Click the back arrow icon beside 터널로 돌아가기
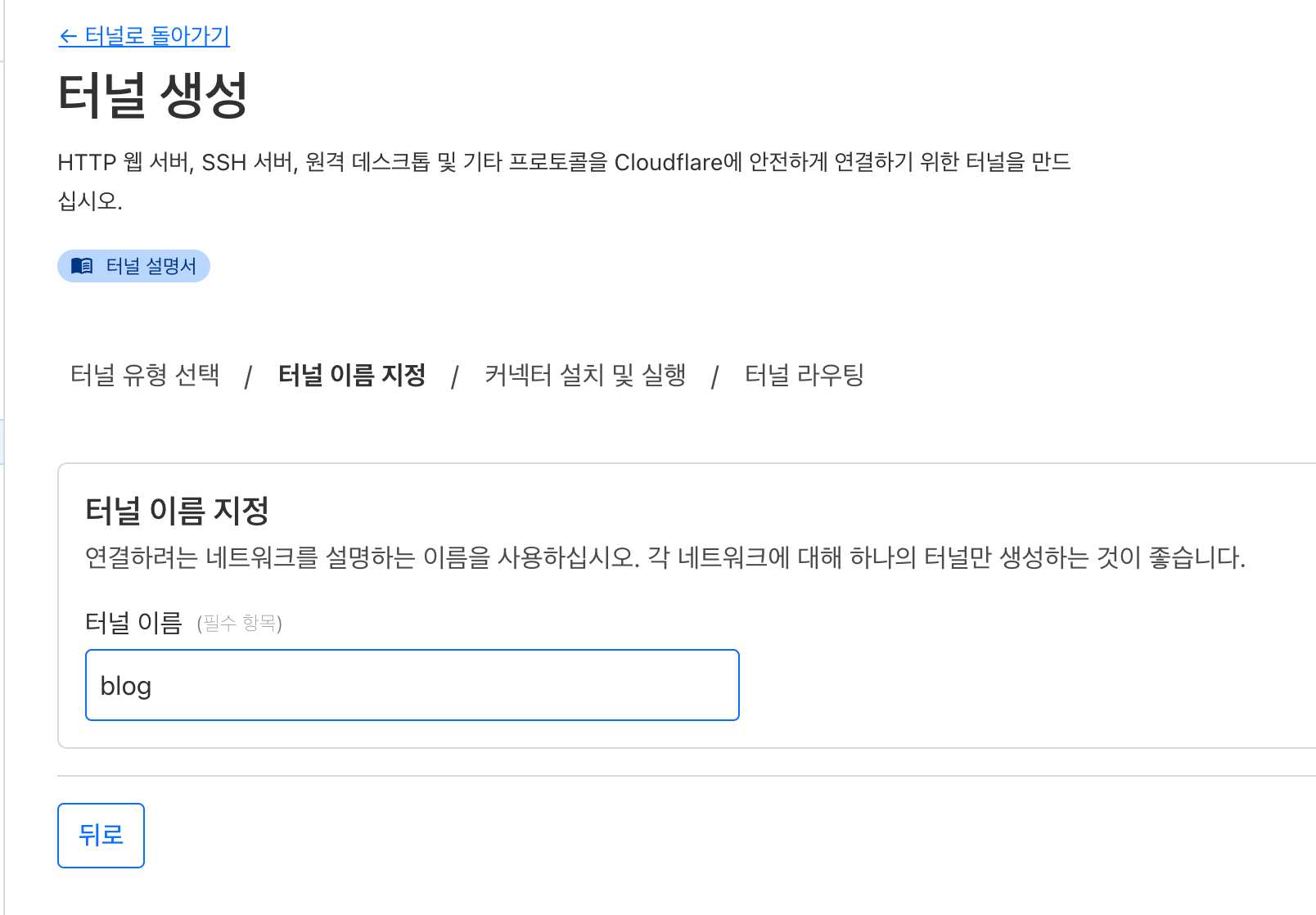This screenshot has height=915, width=1316. [68, 37]
